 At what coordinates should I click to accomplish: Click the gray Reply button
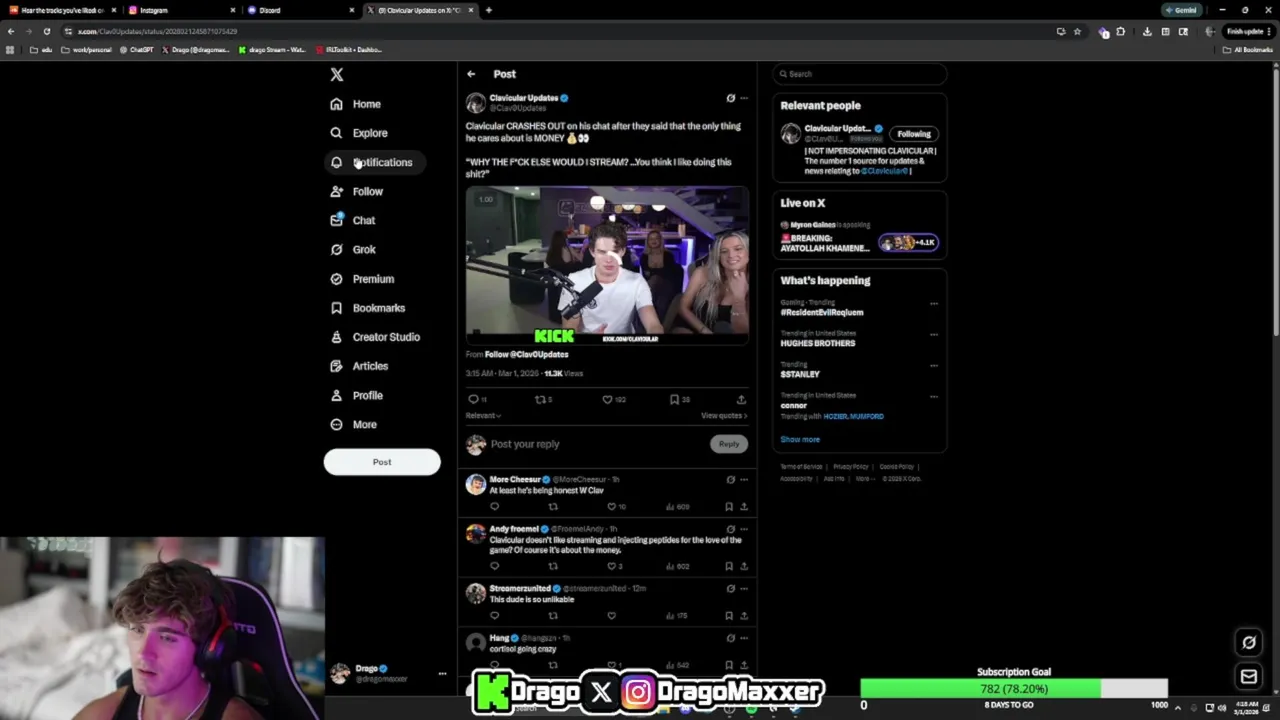click(x=729, y=444)
